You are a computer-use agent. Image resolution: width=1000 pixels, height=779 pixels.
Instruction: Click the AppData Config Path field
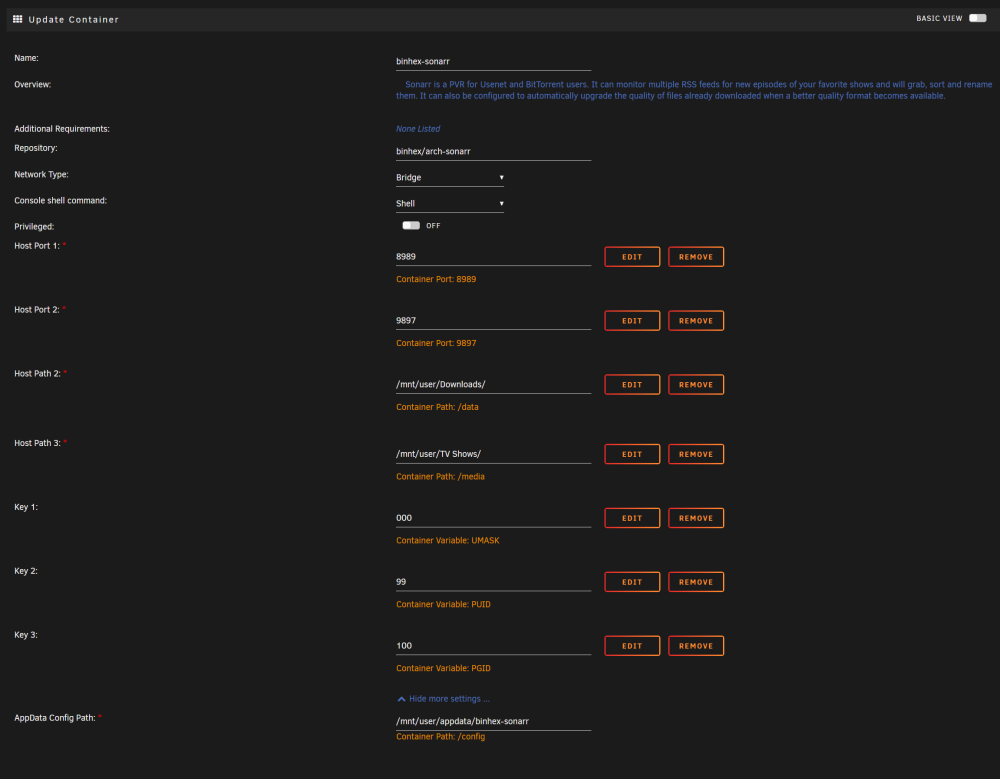coord(493,721)
